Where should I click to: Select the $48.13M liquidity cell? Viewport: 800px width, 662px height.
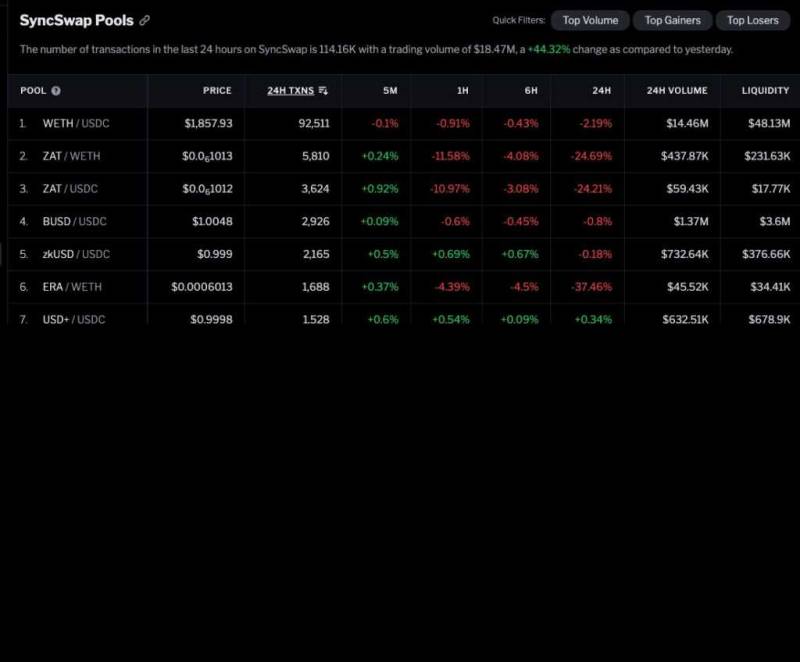pos(769,123)
